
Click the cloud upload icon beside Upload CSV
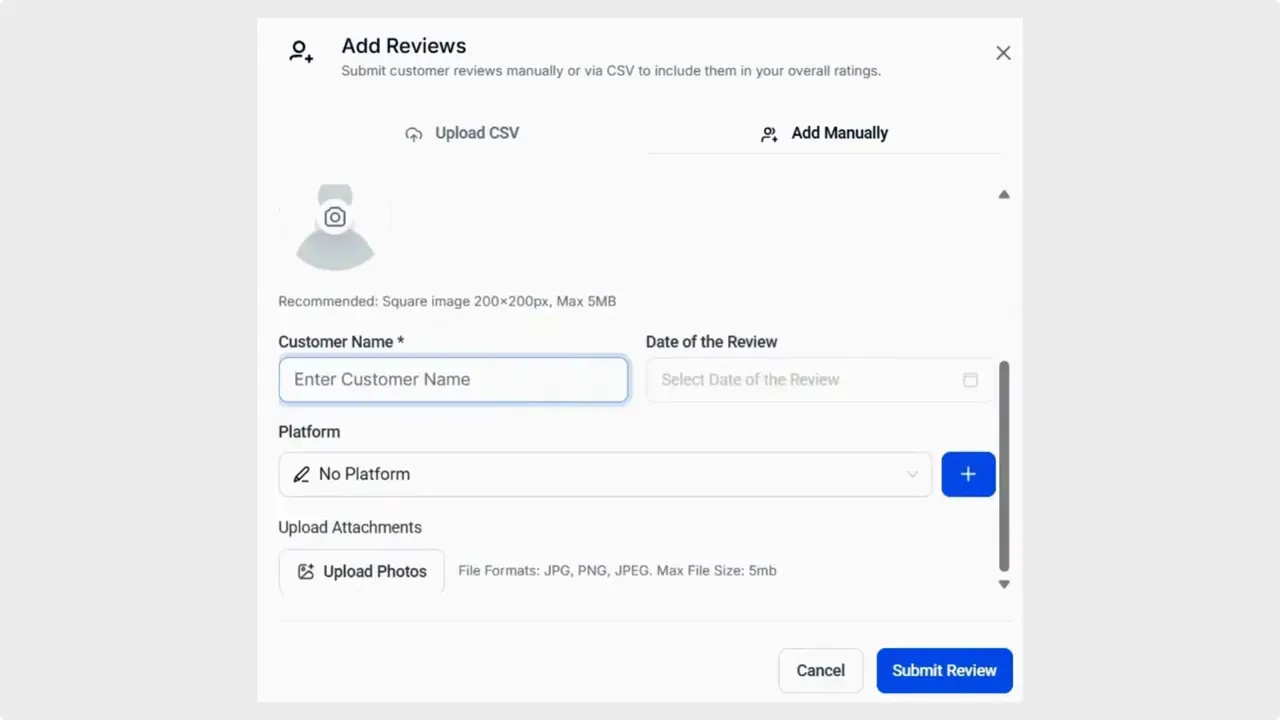point(414,133)
